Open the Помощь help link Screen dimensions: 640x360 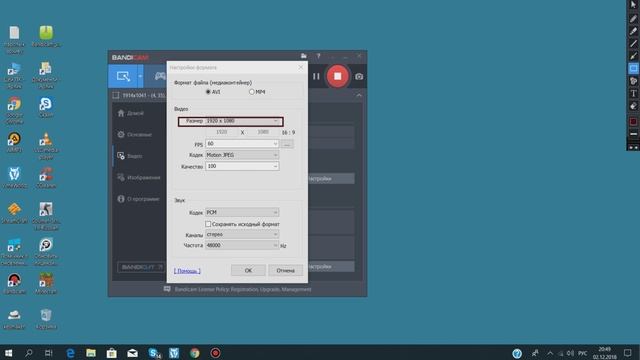187,271
